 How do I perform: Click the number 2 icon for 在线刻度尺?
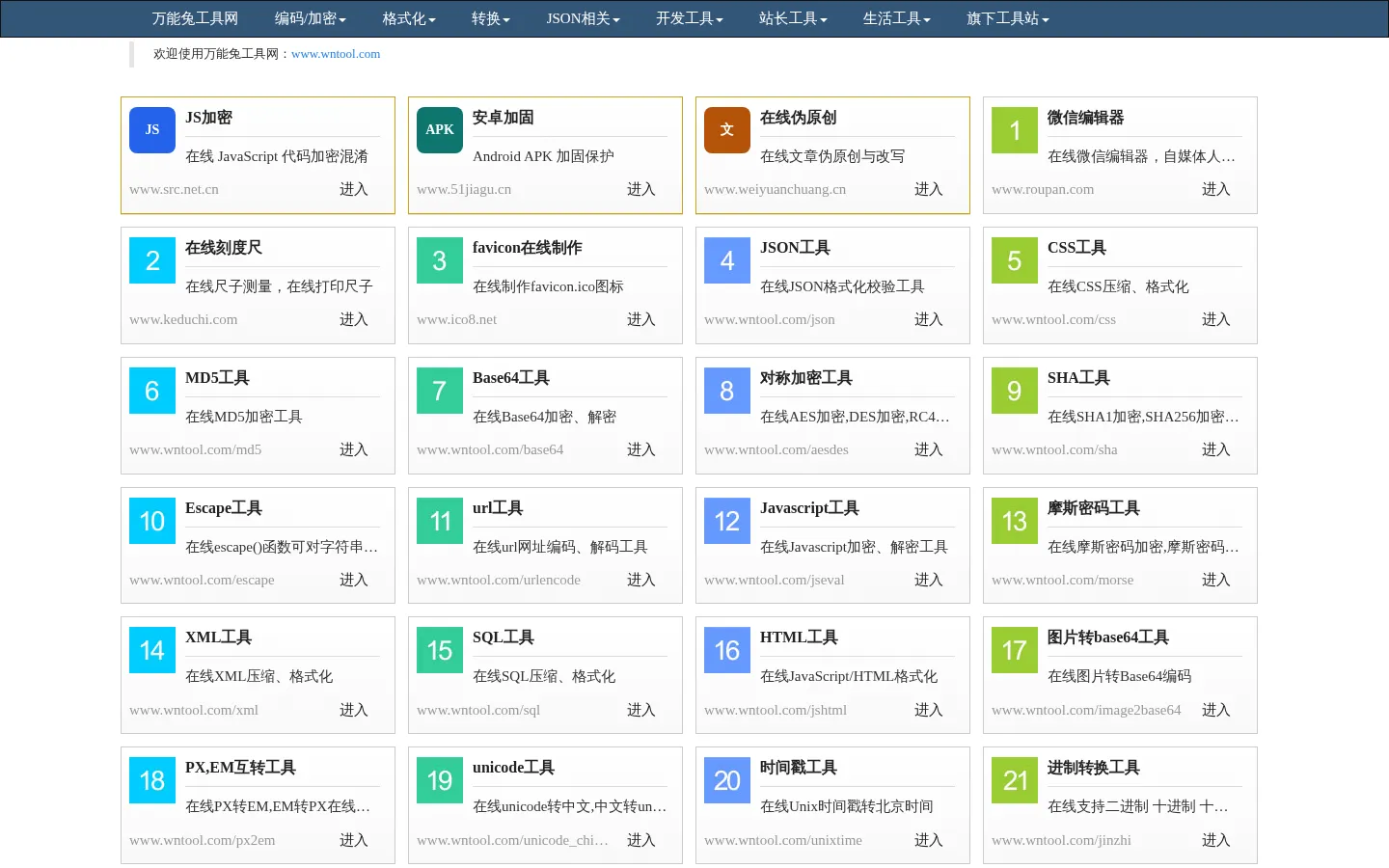click(x=152, y=260)
